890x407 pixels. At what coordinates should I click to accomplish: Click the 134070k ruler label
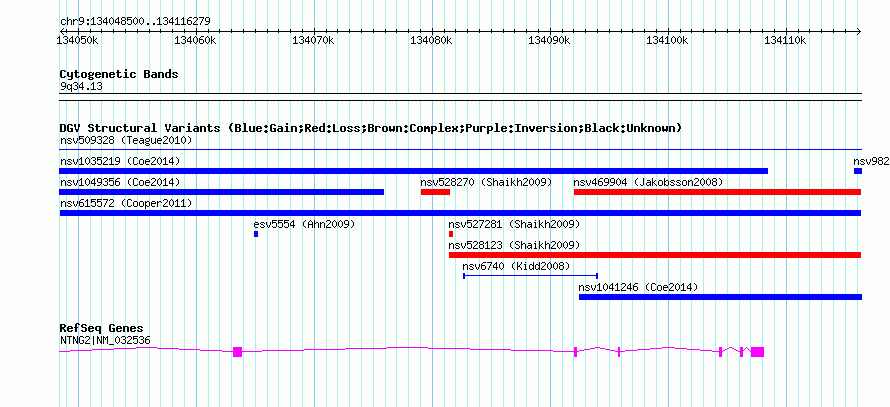[313, 40]
